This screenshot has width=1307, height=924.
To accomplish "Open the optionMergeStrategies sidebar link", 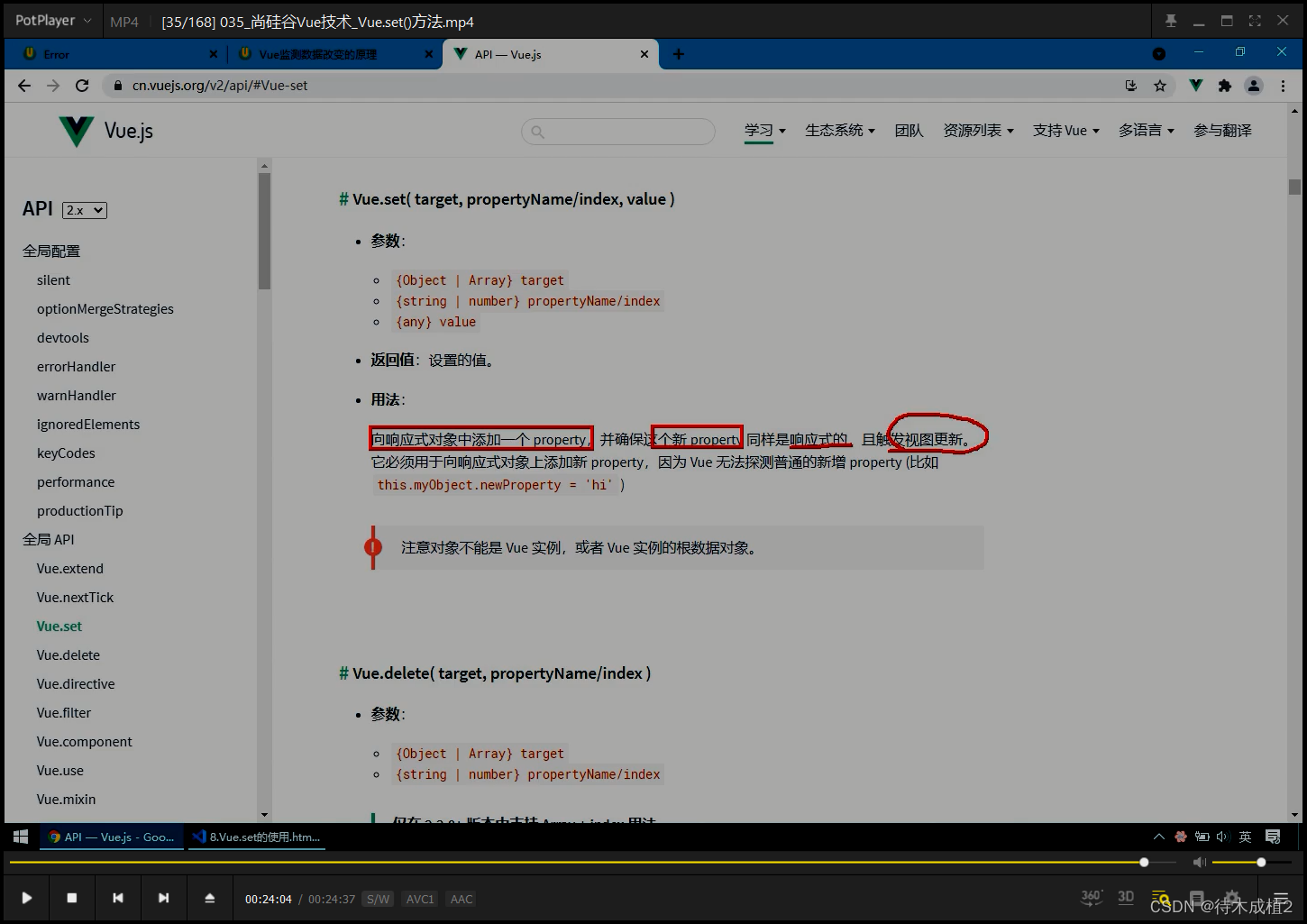I will point(105,309).
